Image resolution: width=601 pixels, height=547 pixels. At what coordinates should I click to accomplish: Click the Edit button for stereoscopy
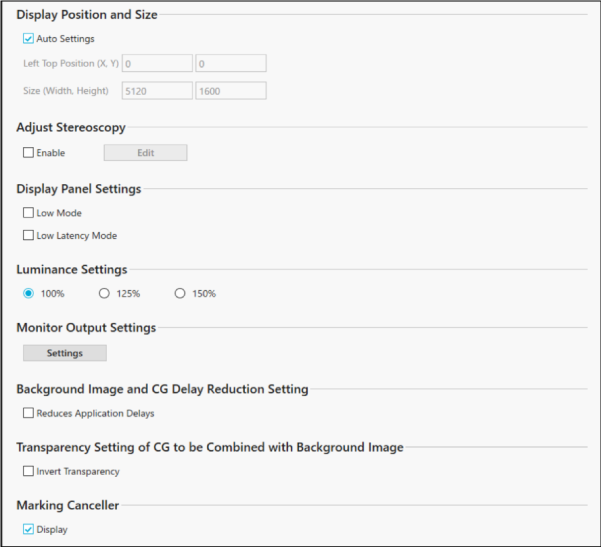146,153
